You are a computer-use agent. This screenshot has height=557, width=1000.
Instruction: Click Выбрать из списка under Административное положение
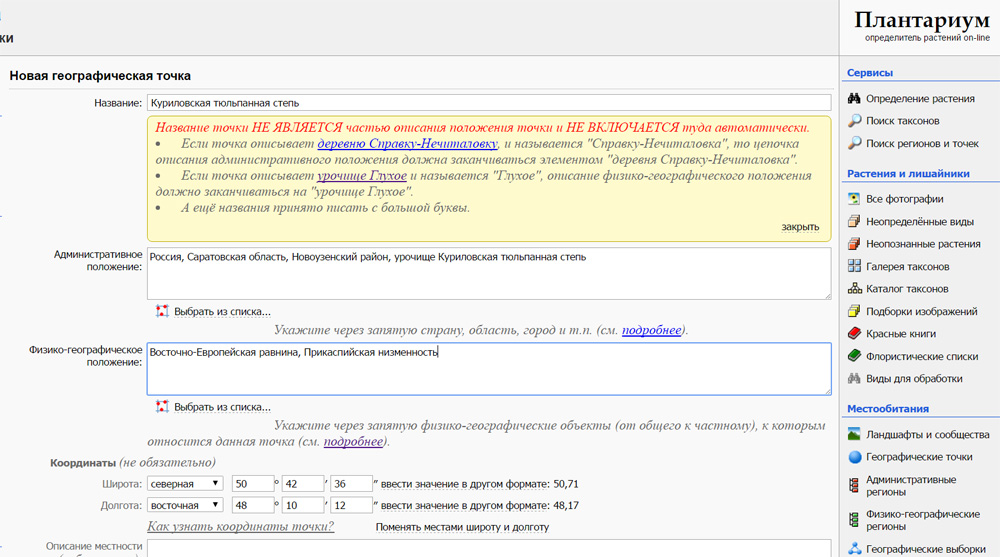221,312
